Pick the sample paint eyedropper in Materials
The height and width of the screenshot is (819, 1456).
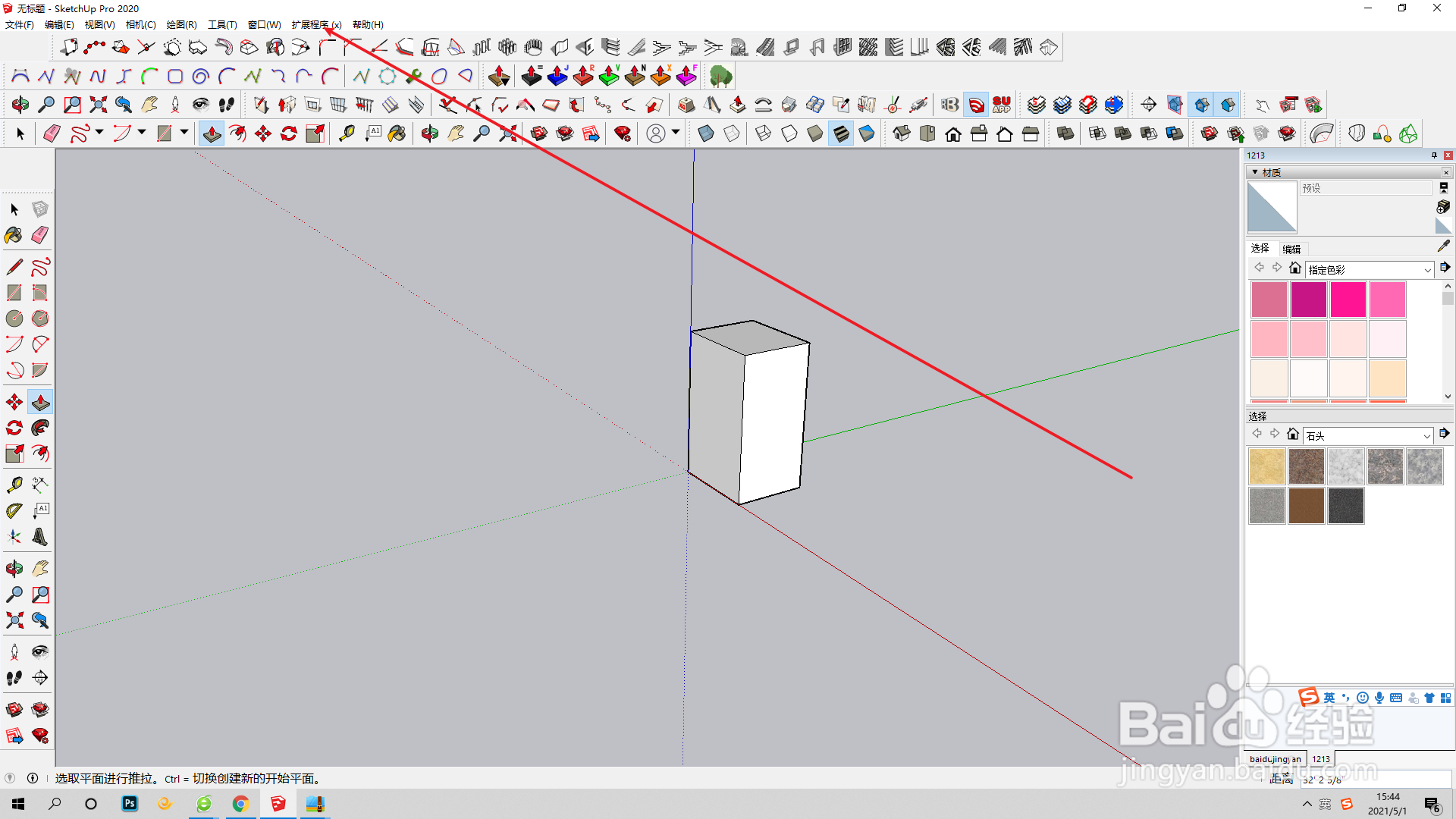(x=1443, y=246)
